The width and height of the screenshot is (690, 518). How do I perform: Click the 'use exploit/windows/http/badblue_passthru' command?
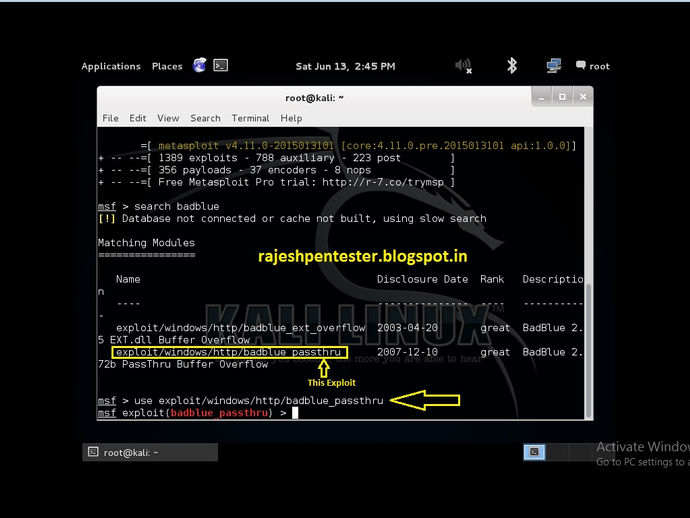[x=259, y=401]
